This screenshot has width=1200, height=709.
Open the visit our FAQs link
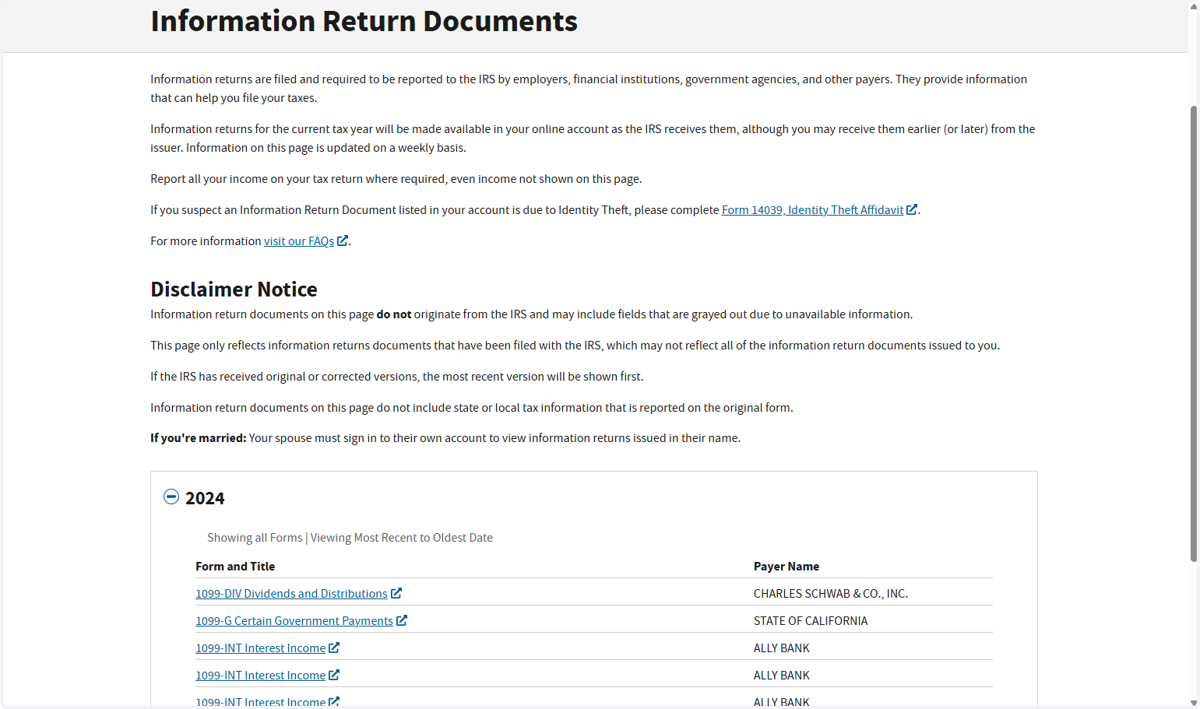click(x=299, y=241)
